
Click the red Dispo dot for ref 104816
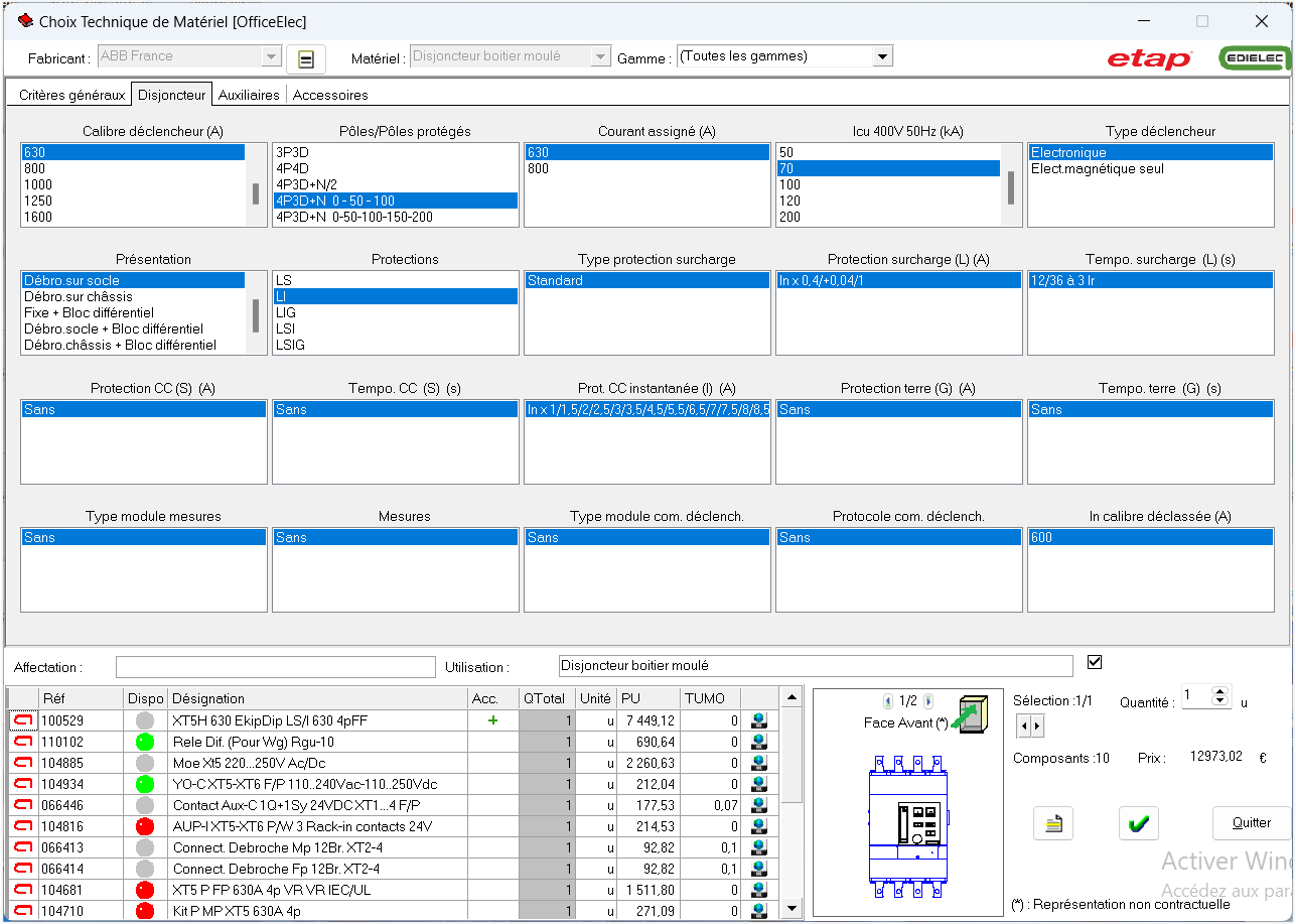coord(145,826)
